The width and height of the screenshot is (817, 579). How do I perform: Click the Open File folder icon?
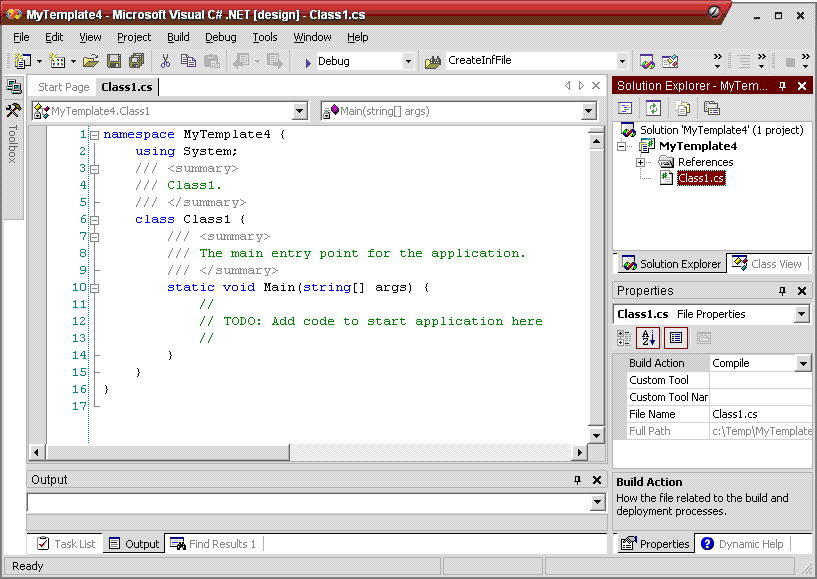(91, 61)
